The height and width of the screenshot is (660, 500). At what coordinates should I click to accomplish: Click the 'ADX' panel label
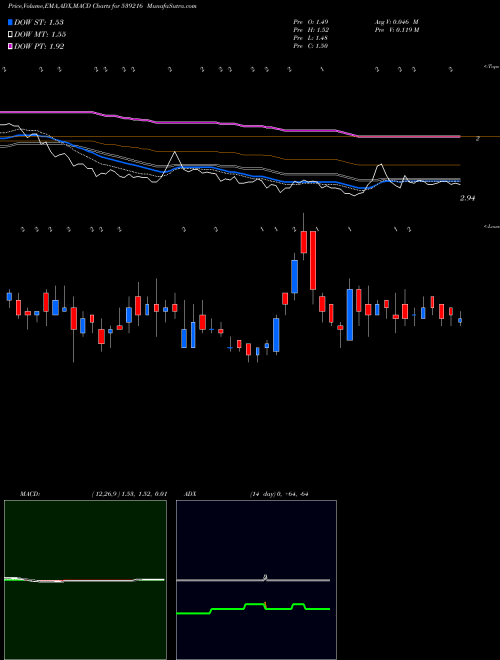click(x=190, y=494)
